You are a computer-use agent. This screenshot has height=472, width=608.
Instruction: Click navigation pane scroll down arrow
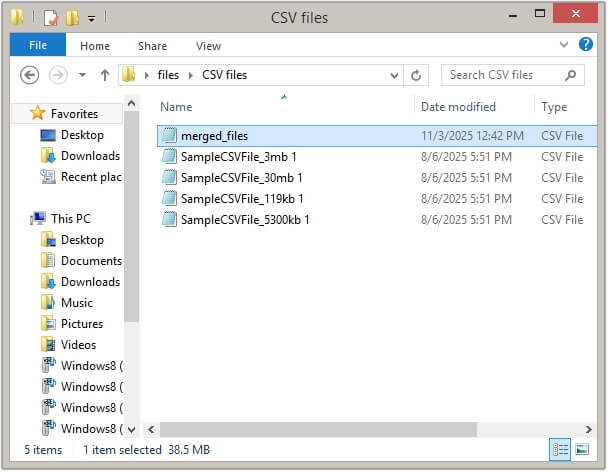(x=131, y=429)
